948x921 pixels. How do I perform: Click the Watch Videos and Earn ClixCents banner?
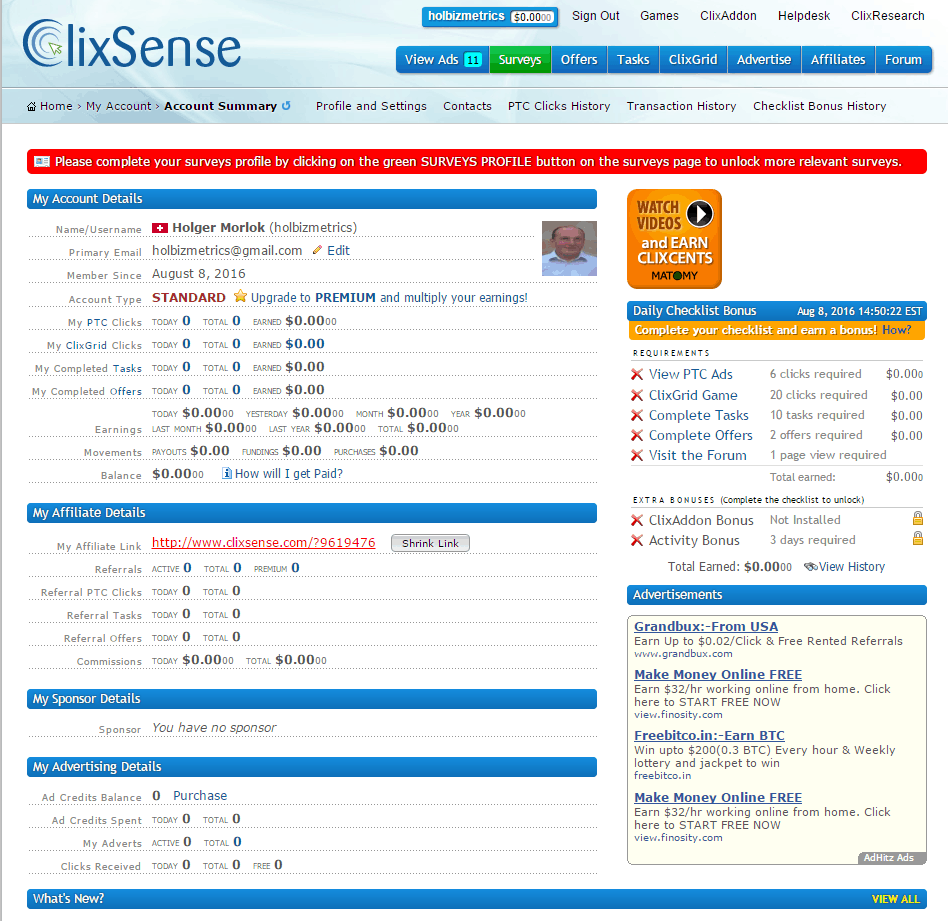[674, 239]
